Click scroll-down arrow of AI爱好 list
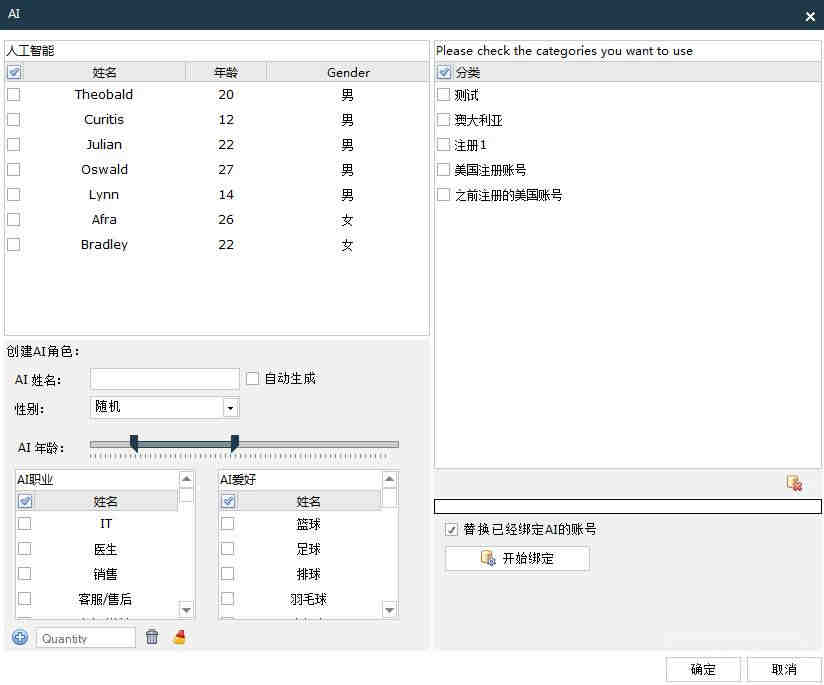Image resolution: width=824 pixels, height=685 pixels. (389, 610)
